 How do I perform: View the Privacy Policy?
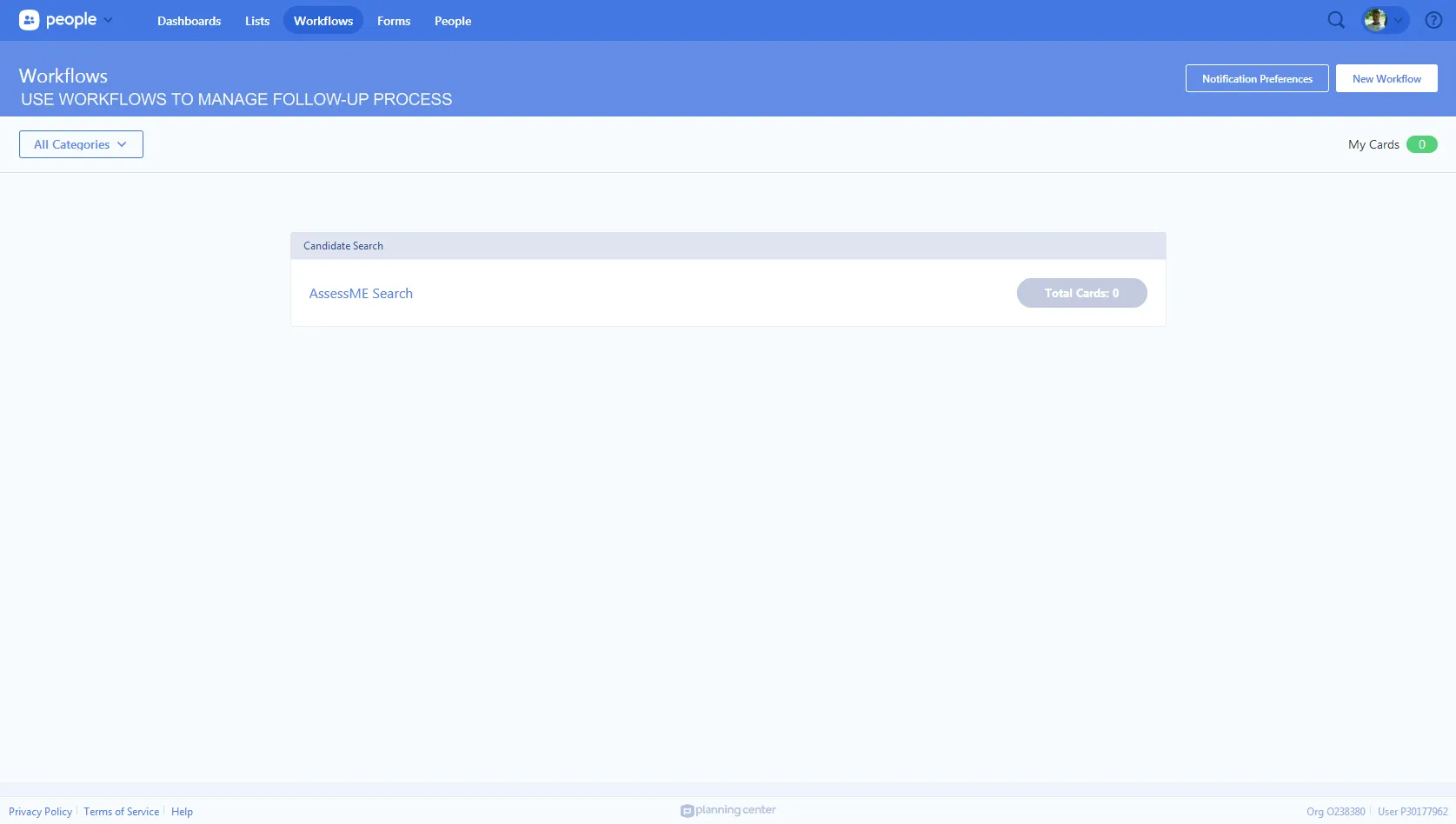40,811
